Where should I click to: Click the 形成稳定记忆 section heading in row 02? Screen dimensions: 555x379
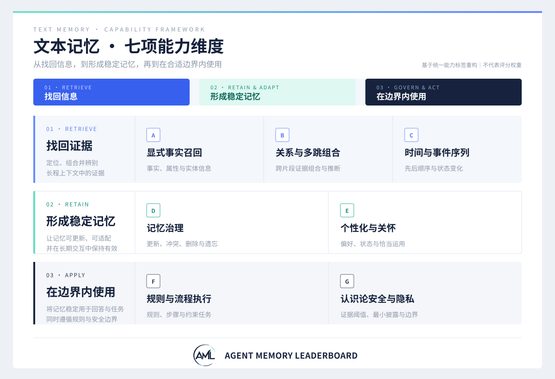80,221
